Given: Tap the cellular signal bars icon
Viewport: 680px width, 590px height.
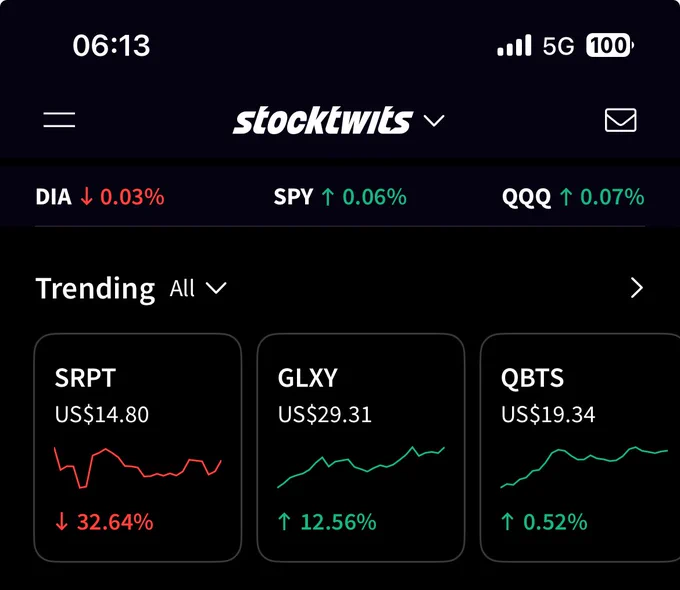Looking at the screenshot, I should pos(514,46).
